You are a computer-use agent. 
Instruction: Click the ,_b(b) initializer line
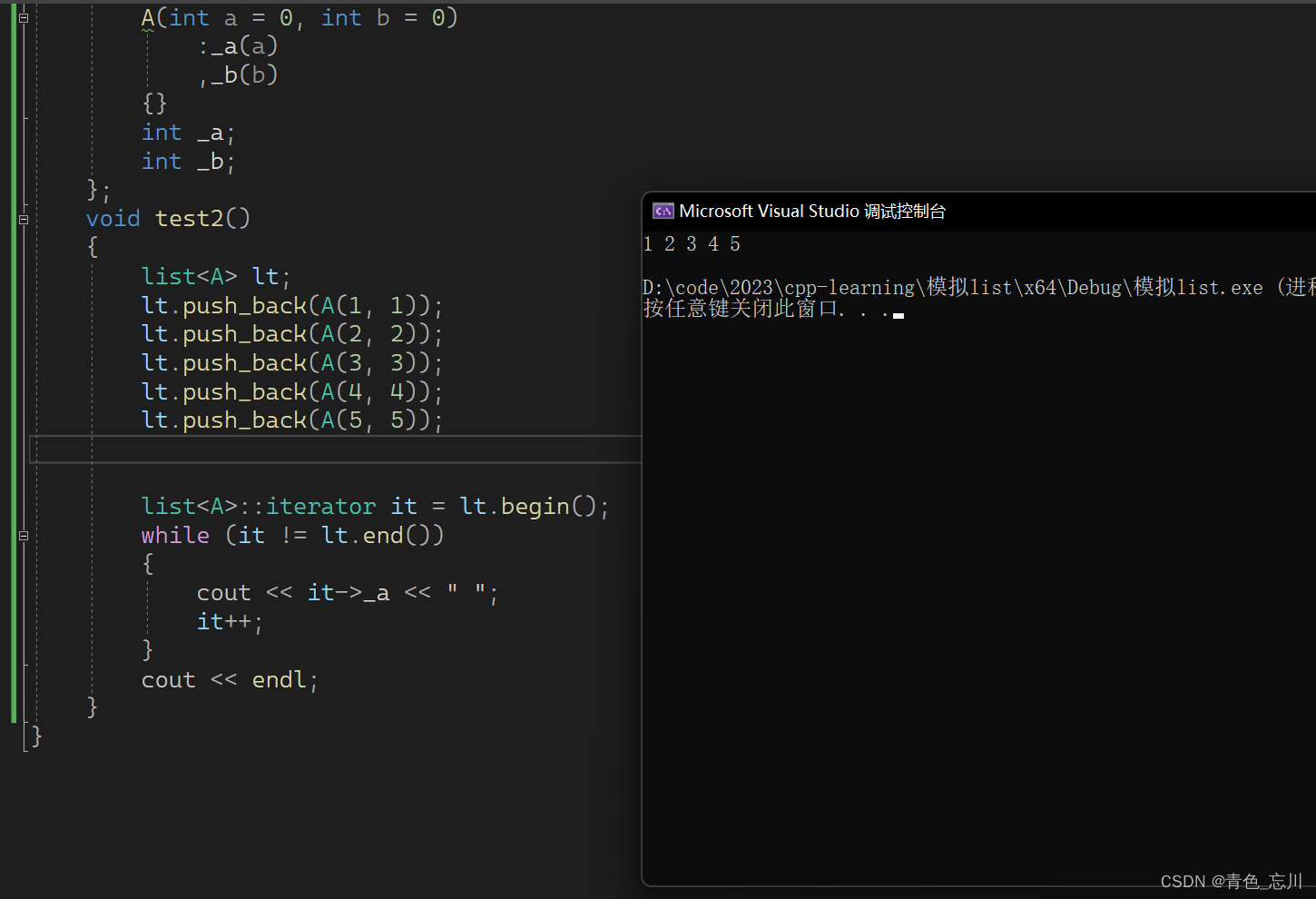(x=238, y=75)
